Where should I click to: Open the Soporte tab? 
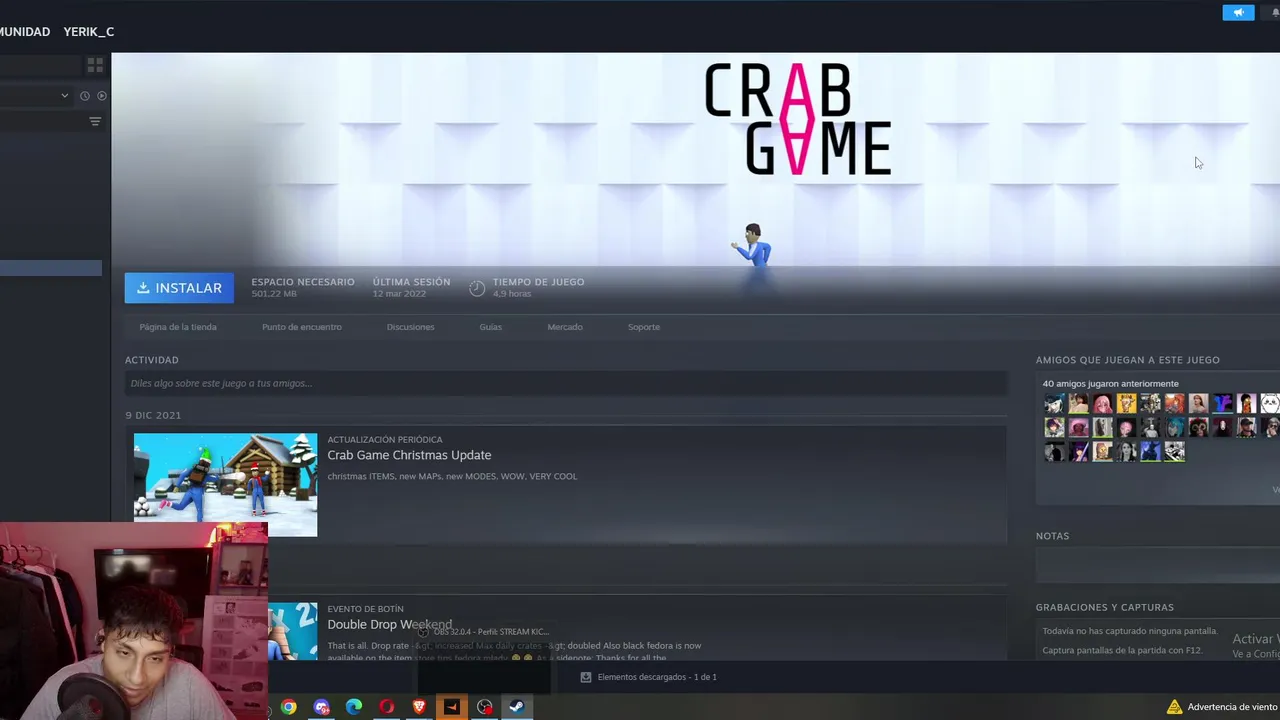644,327
